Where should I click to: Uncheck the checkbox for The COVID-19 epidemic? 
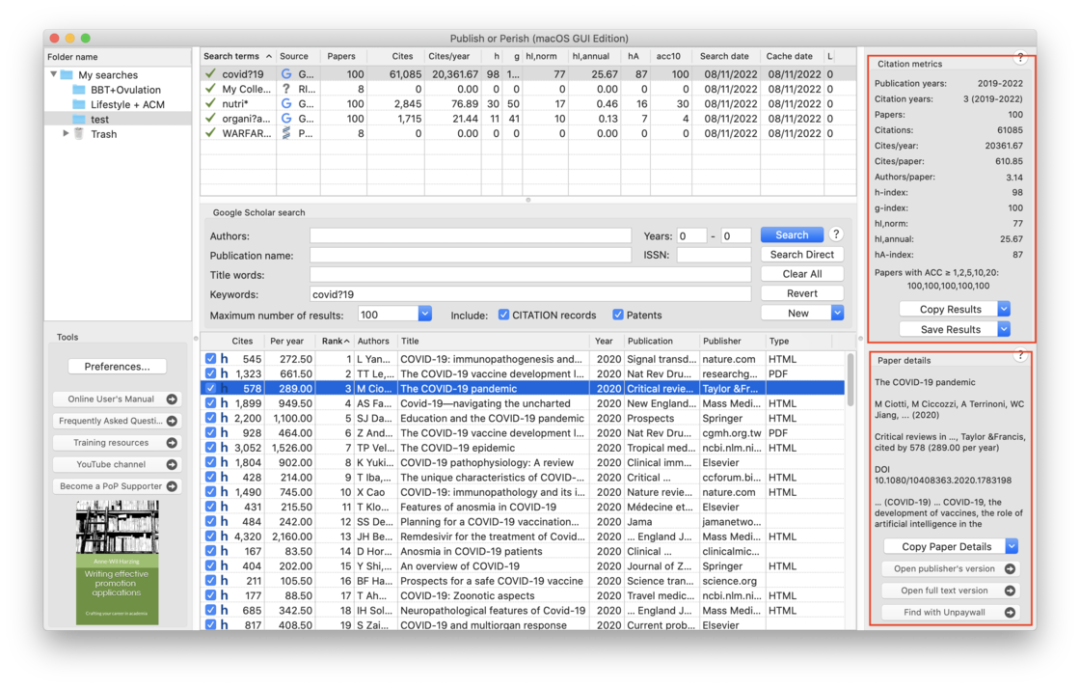[x=210, y=448]
